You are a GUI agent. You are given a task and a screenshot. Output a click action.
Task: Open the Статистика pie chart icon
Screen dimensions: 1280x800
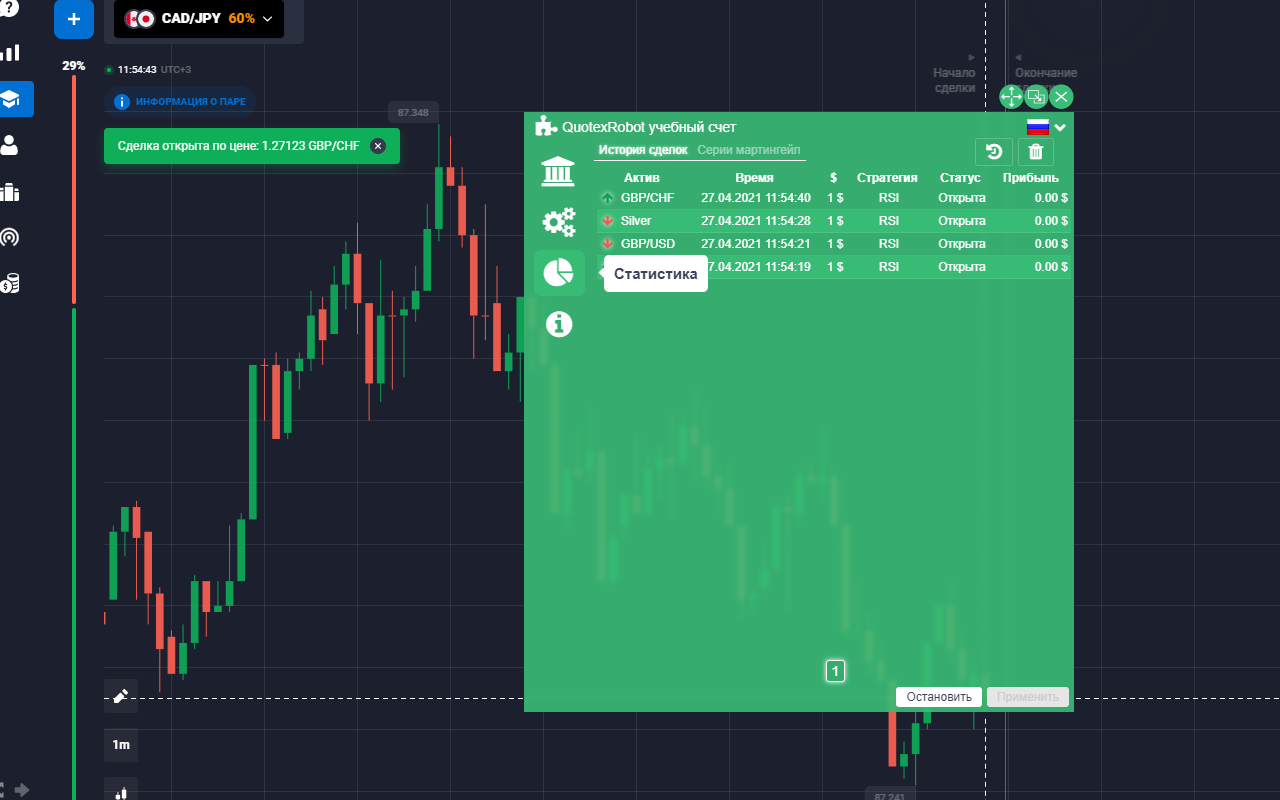click(559, 272)
